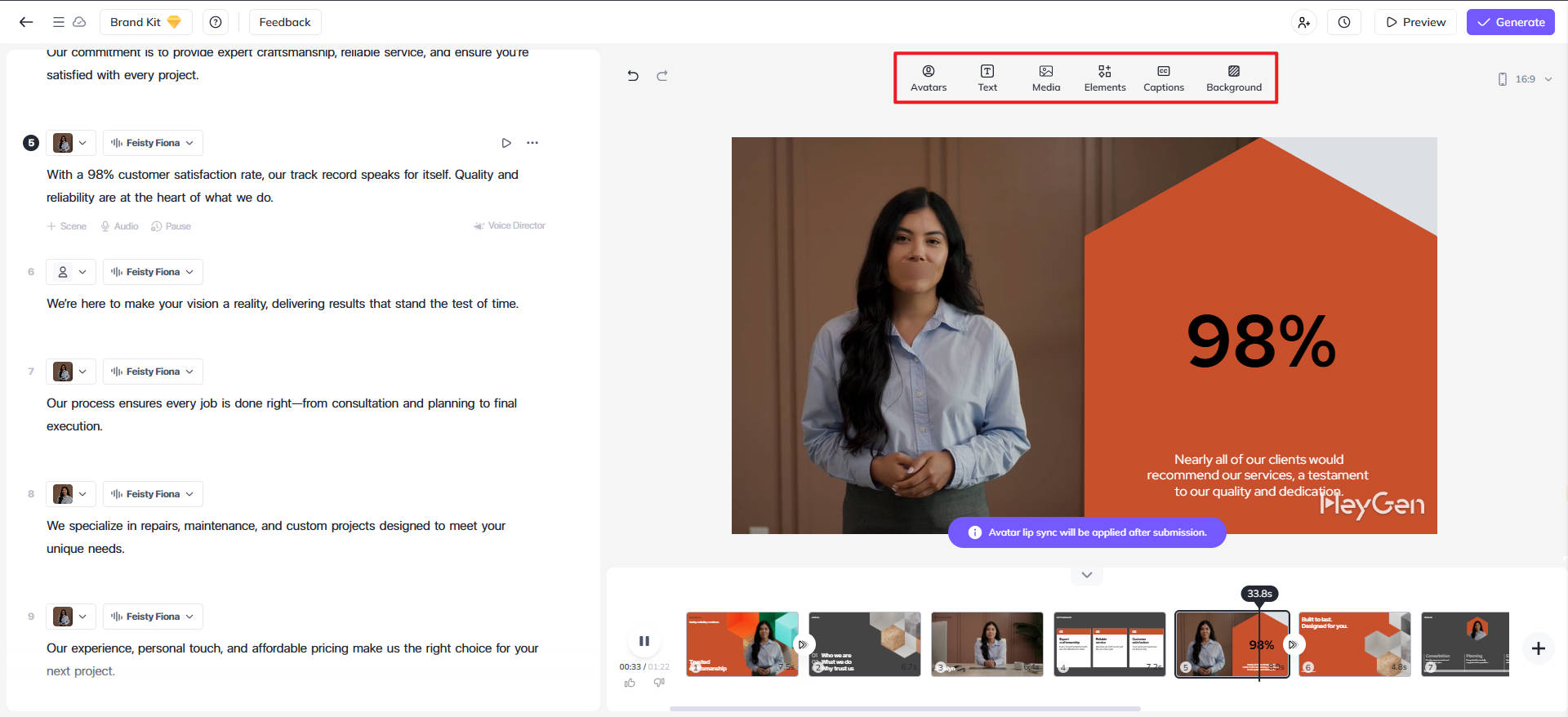
Task: Open Voice Director for scene 5
Action: click(x=510, y=225)
